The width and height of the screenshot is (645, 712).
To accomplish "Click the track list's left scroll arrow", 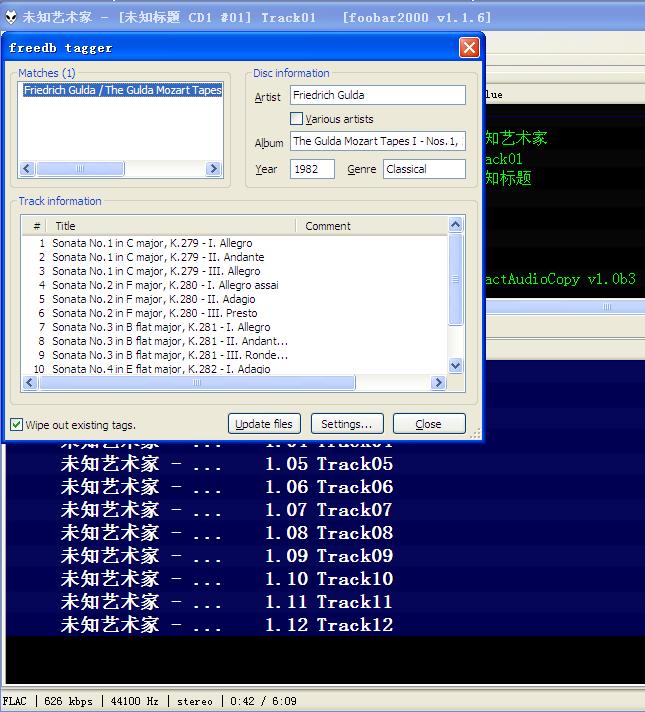I will click(x=30, y=382).
